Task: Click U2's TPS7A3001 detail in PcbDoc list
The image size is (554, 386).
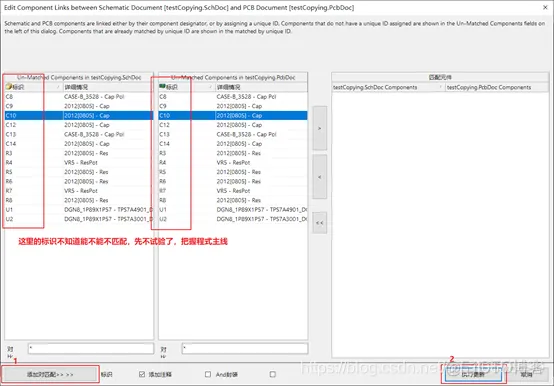Action: (261, 219)
